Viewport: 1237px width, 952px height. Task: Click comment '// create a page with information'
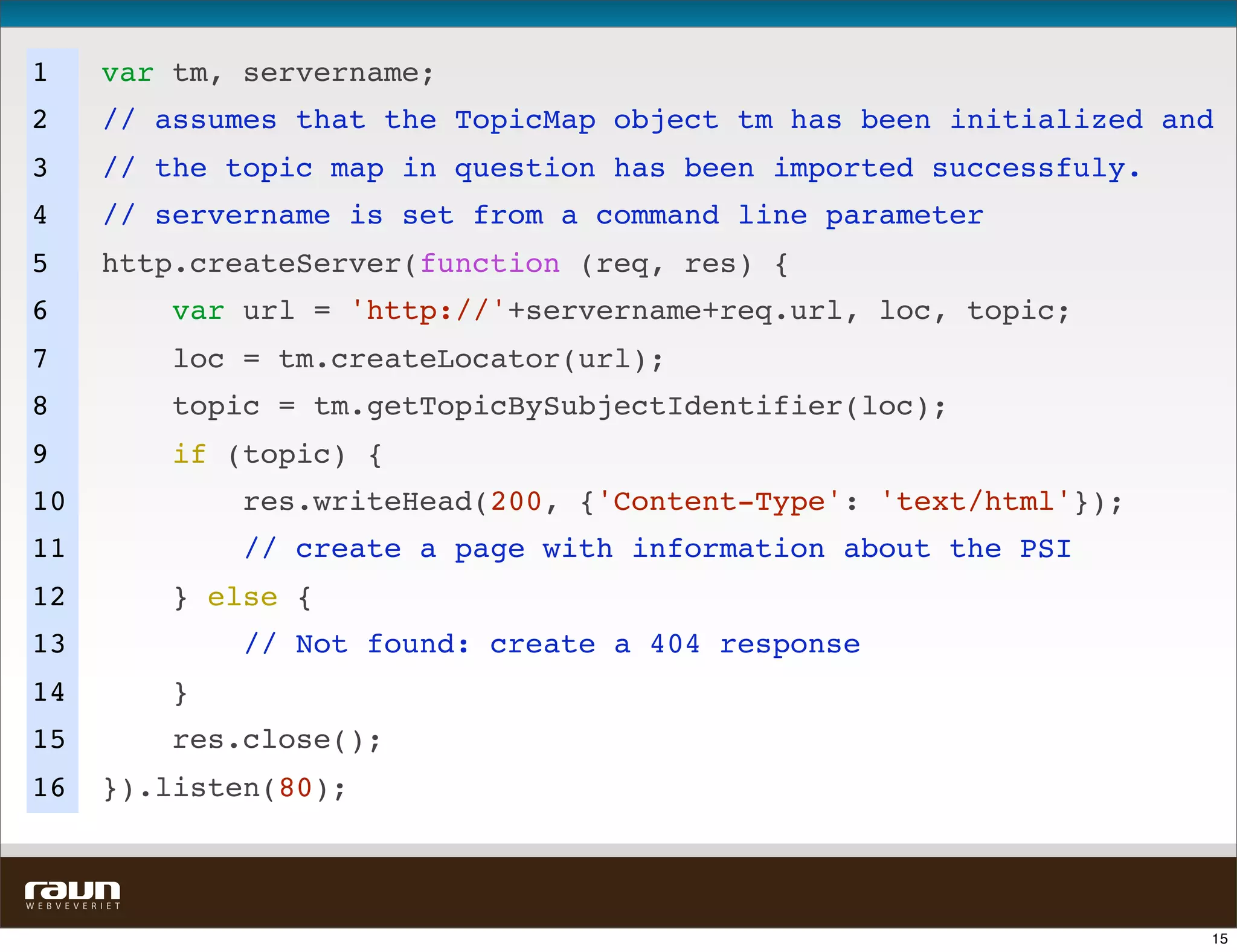click(657, 549)
